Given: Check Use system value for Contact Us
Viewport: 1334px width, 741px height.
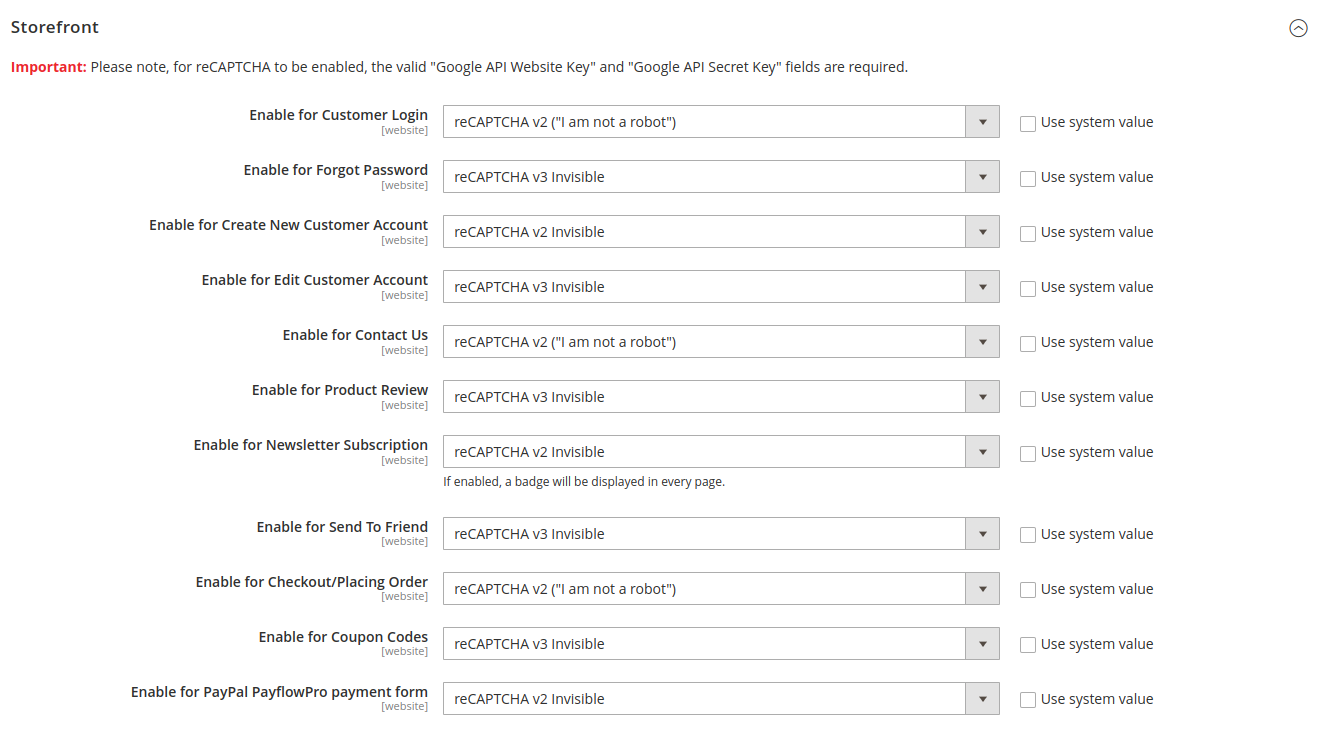Looking at the screenshot, I should [1028, 343].
